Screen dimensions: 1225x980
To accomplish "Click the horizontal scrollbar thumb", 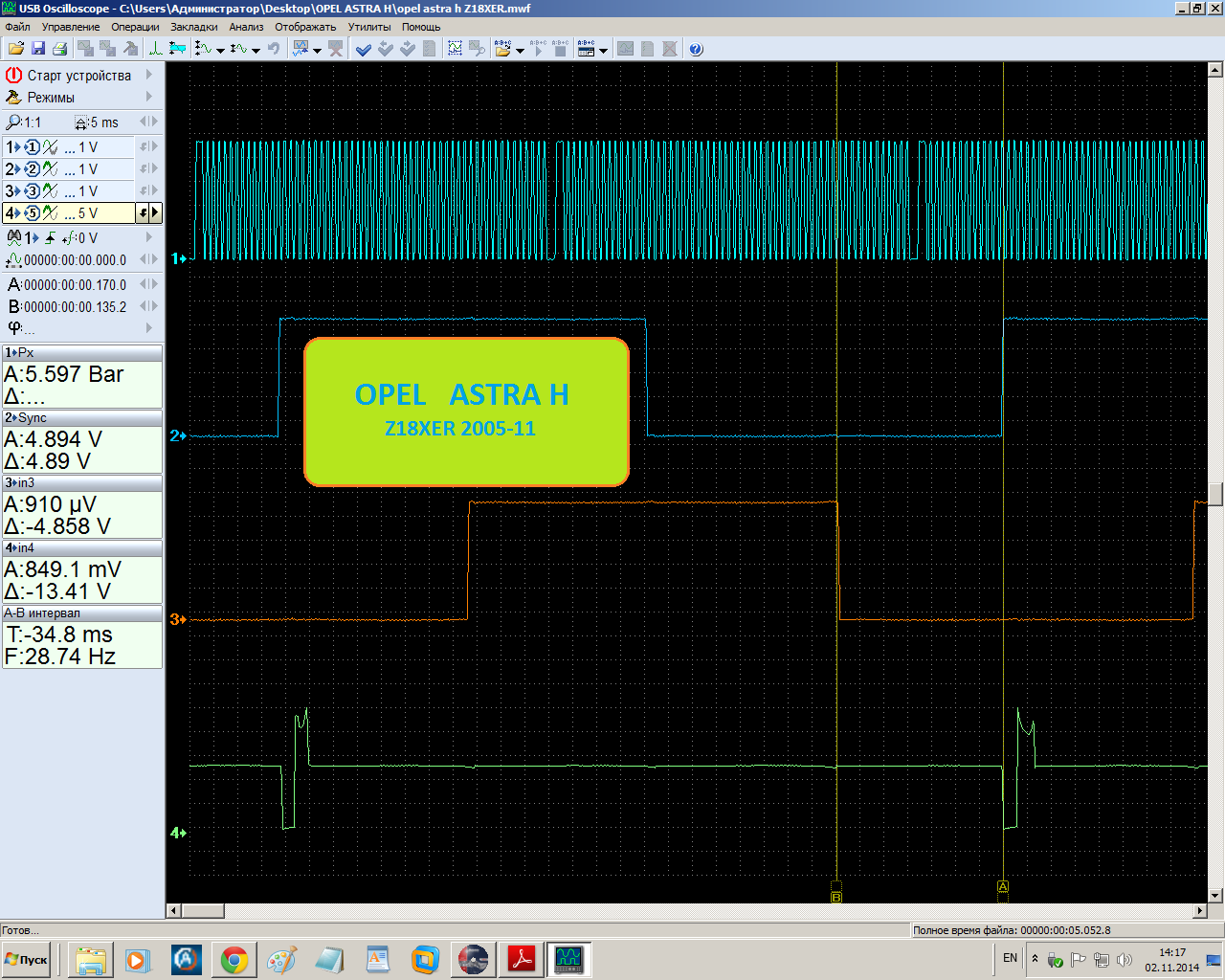I will (x=203, y=910).
